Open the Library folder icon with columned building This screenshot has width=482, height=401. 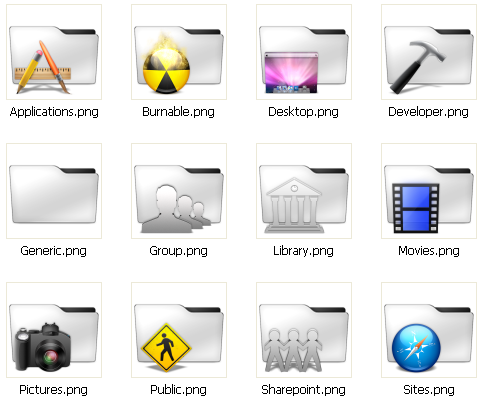(304, 191)
